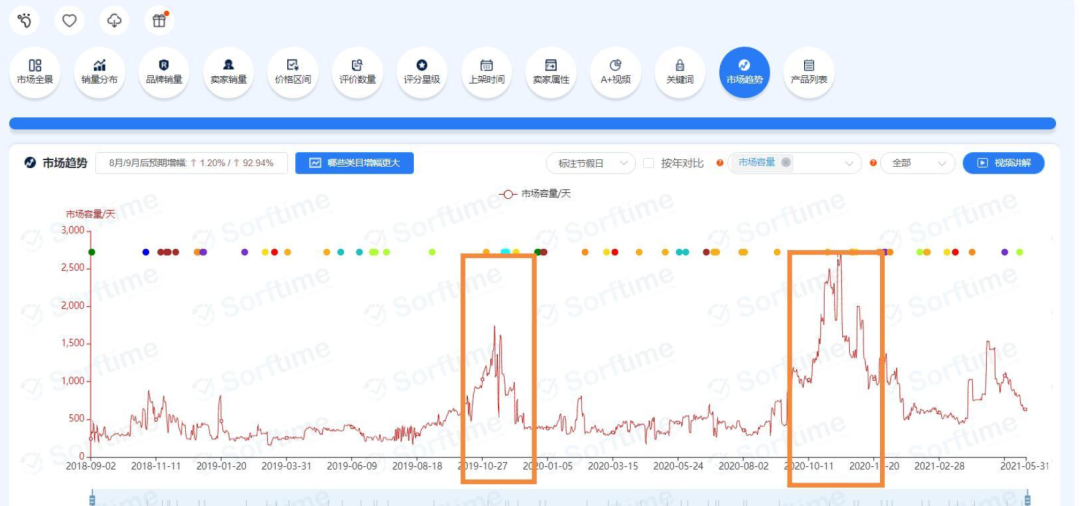Click the 2019-01-20 axis date label
Image resolution: width=1080 pixels, height=506 pixels.
221,466
